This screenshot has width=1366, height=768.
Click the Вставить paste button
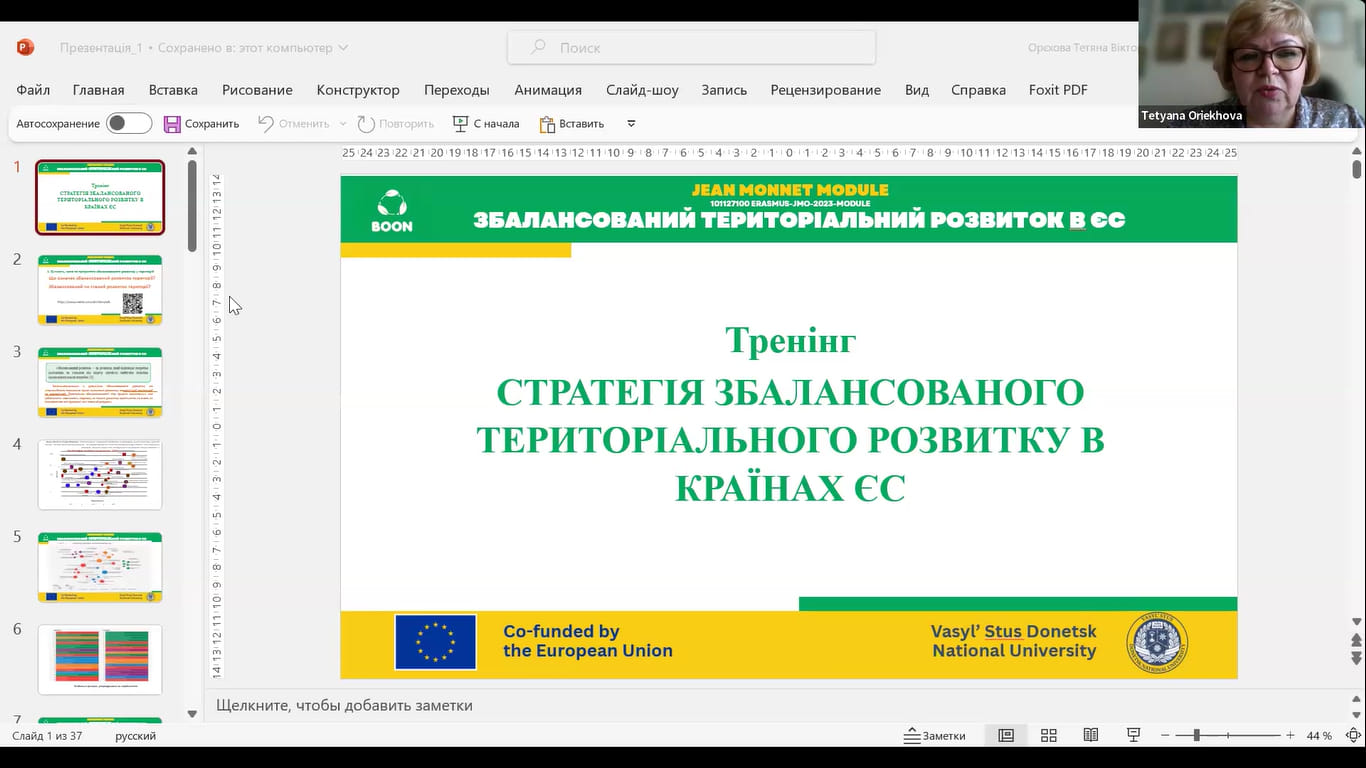tap(572, 124)
